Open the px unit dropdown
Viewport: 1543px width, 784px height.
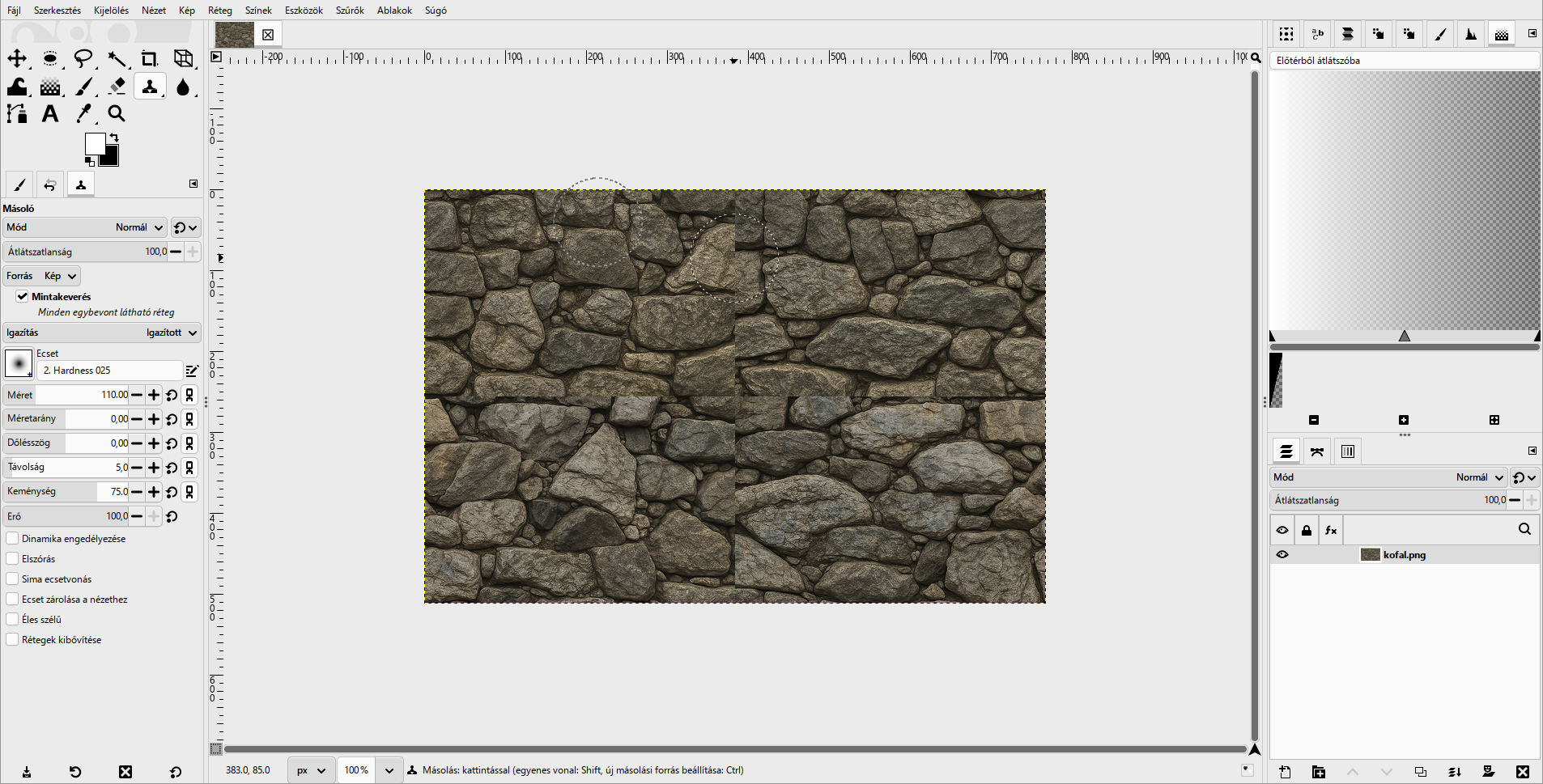pyautogui.click(x=312, y=770)
